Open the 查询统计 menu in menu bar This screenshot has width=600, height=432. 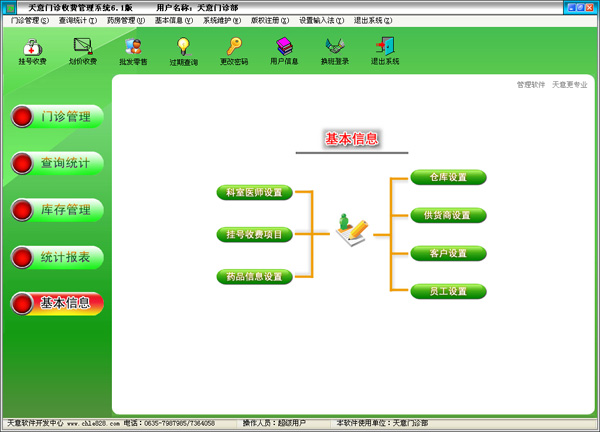(77, 20)
